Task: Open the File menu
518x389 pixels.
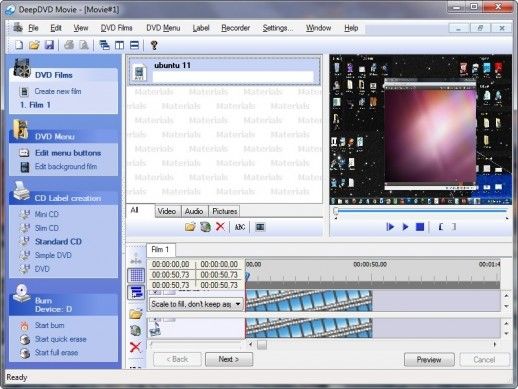Action: point(33,28)
